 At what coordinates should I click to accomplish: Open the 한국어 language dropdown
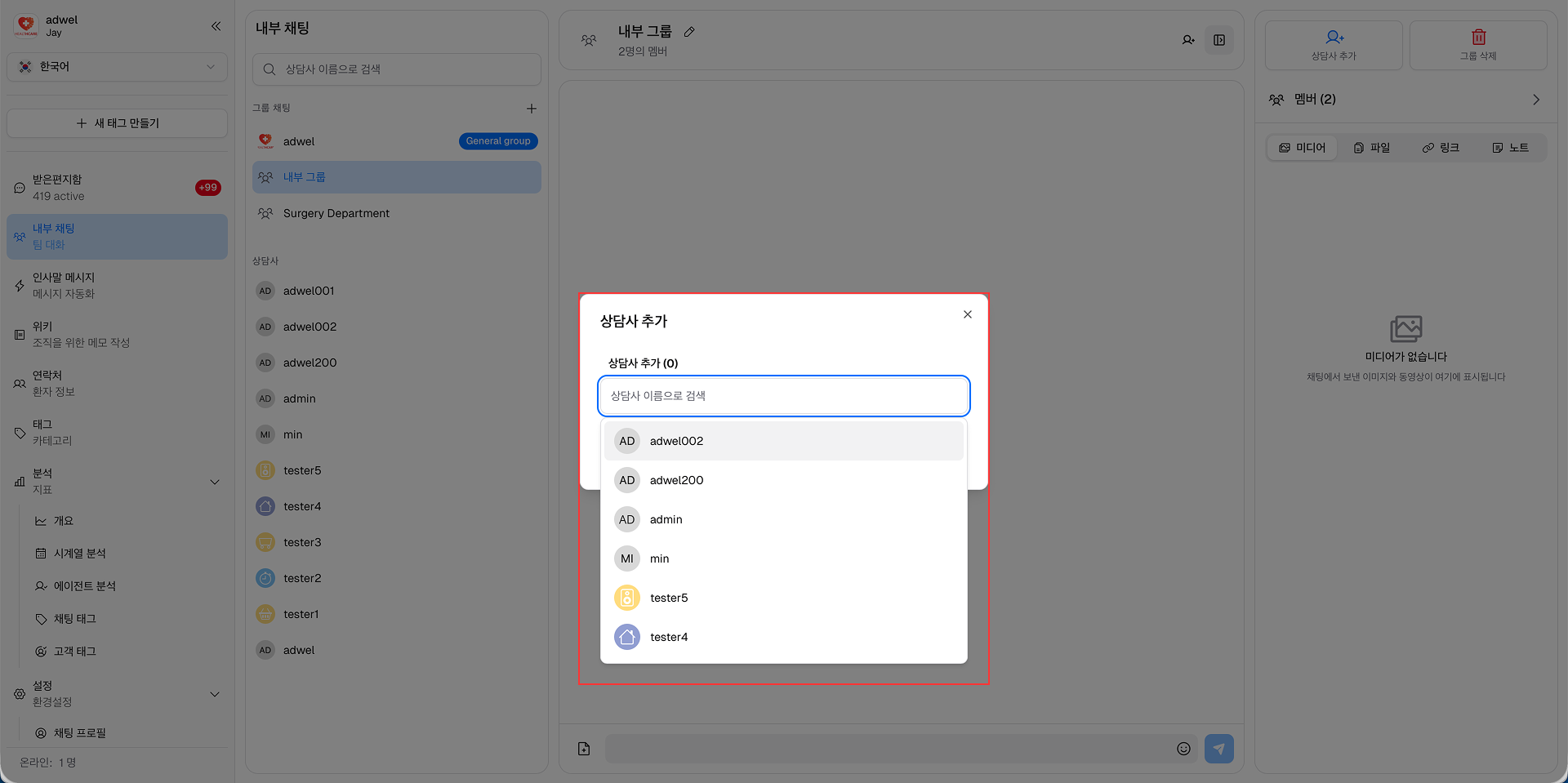click(x=116, y=67)
